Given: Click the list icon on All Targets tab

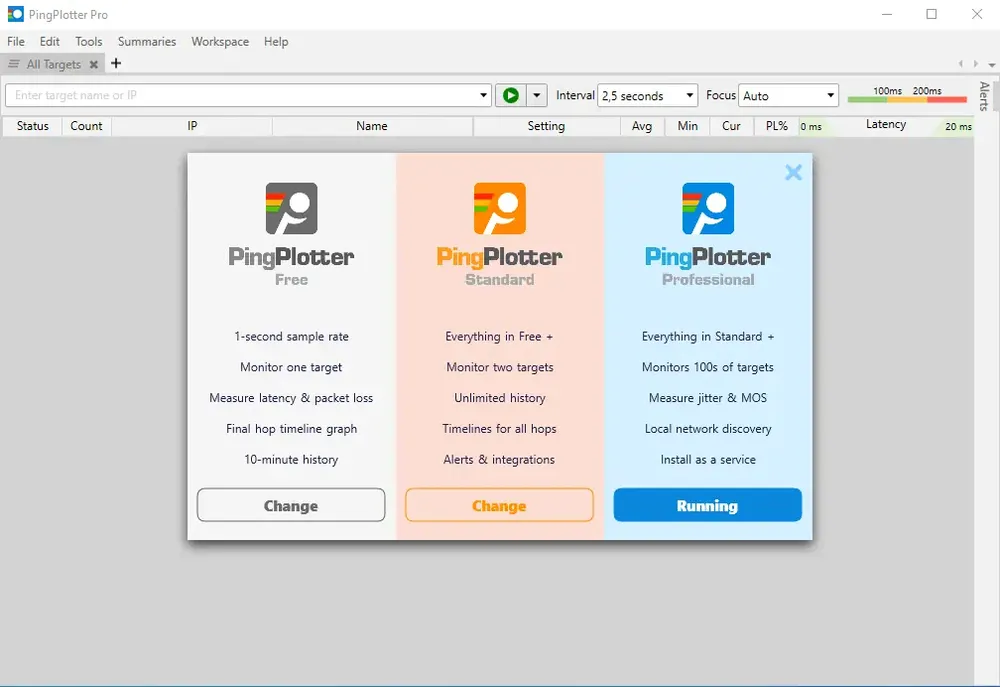Looking at the screenshot, I should point(13,64).
